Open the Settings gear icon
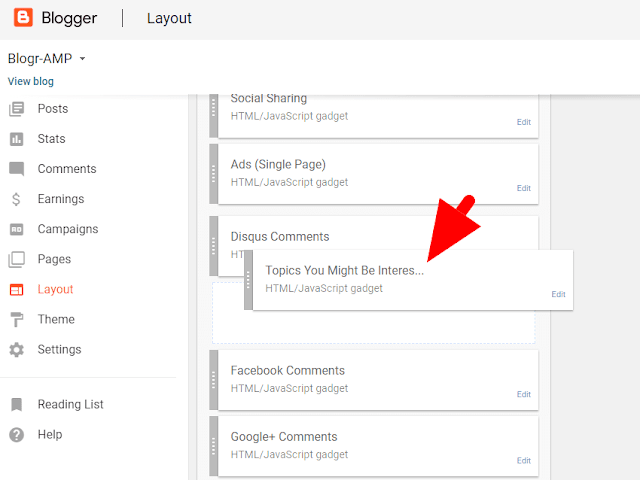The image size is (640, 480). pyautogui.click(x=16, y=349)
